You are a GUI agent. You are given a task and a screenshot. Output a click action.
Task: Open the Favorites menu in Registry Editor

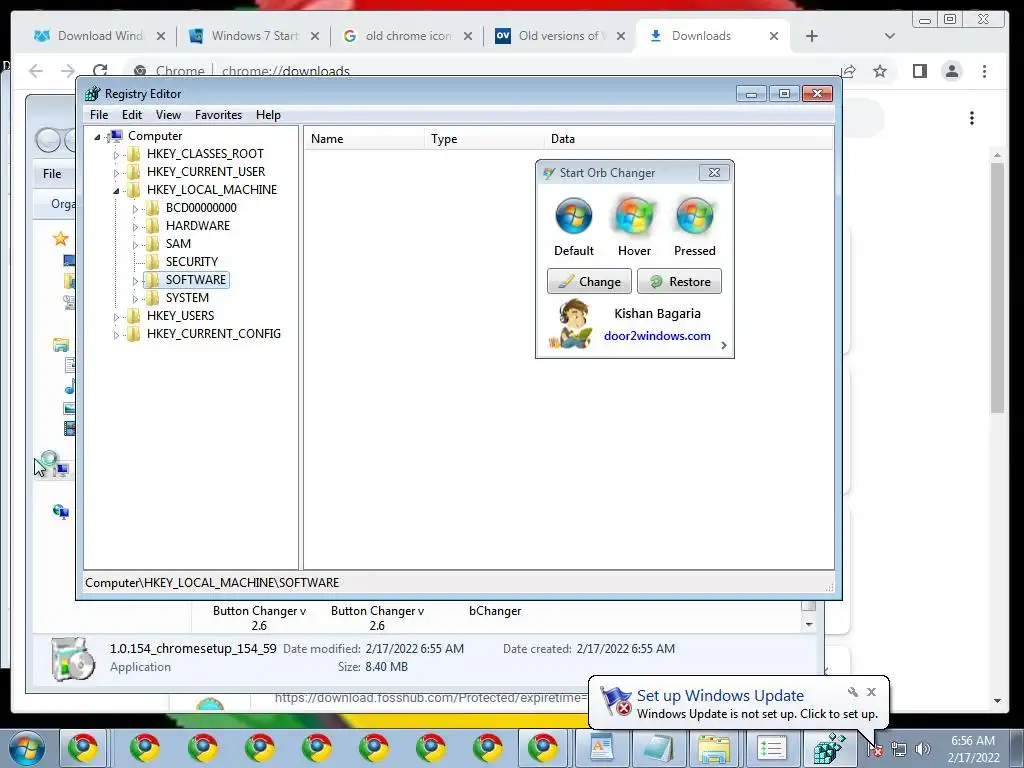pos(218,115)
